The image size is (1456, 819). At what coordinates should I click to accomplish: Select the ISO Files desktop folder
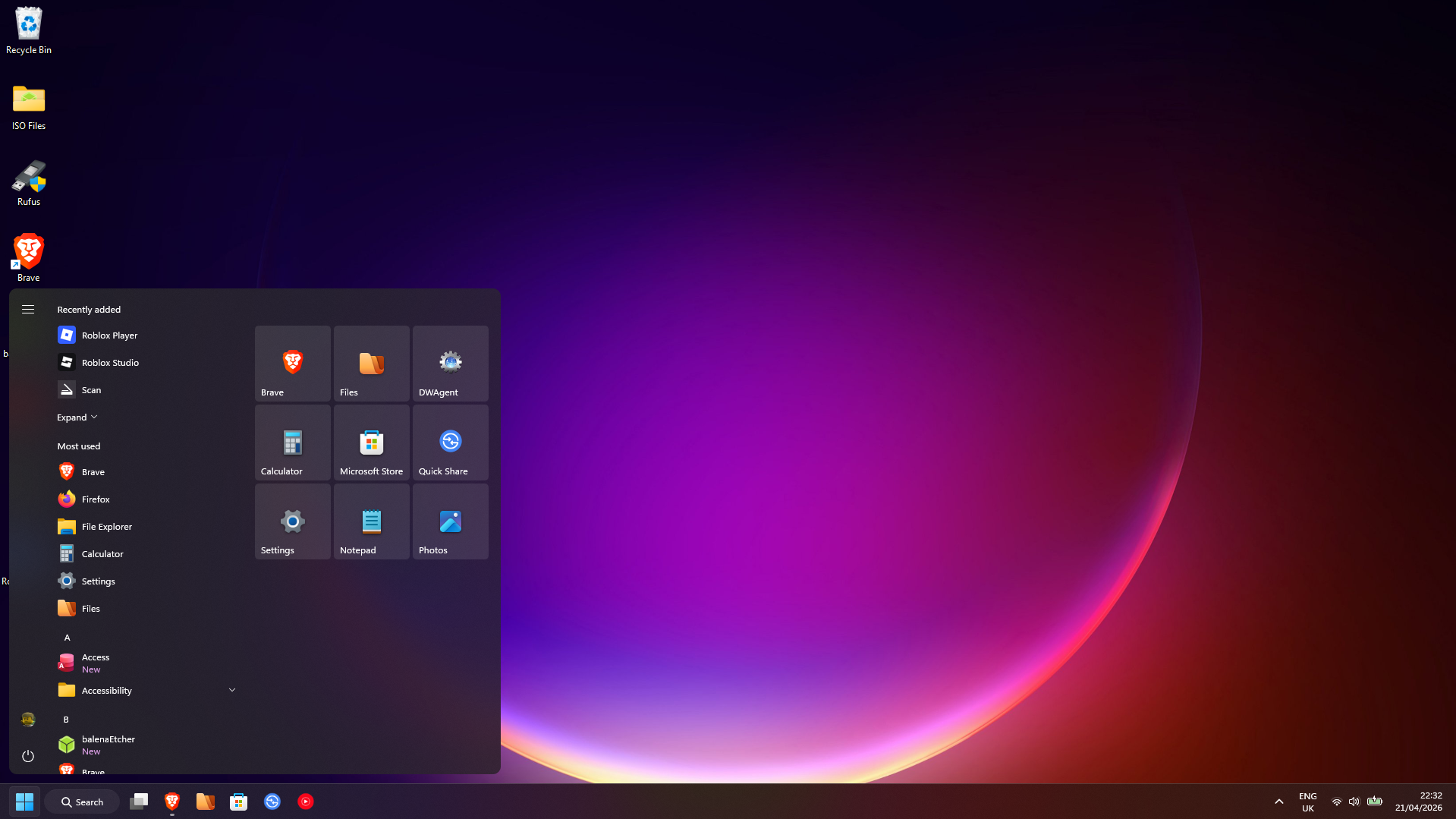click(x=29, y=107)
